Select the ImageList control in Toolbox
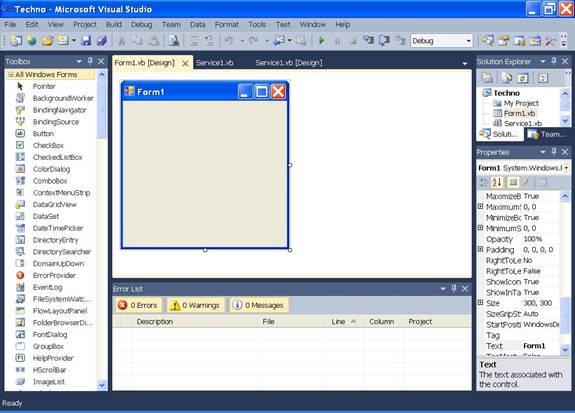The width and height of the screenshot is (575, 413). [x=49, y=382]
